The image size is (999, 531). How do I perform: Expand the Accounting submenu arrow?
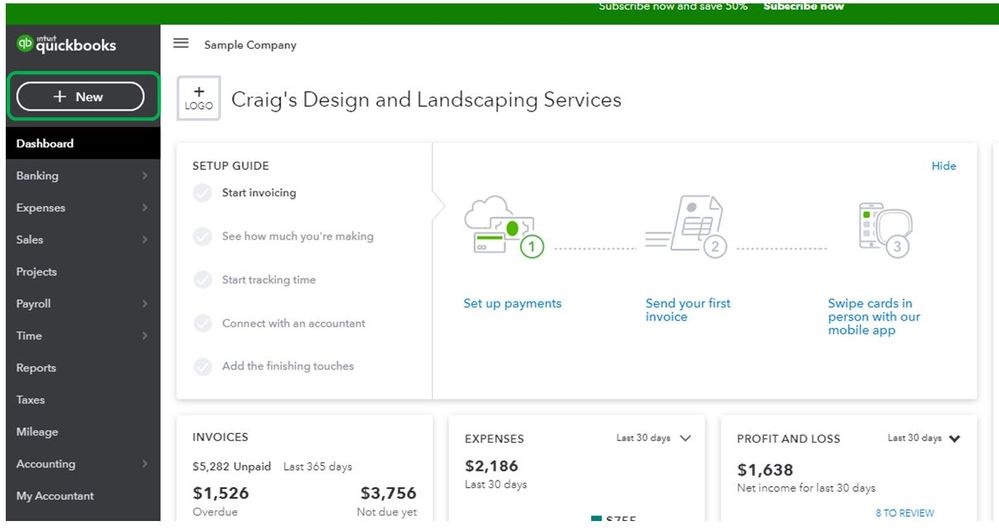pos(145,463)
